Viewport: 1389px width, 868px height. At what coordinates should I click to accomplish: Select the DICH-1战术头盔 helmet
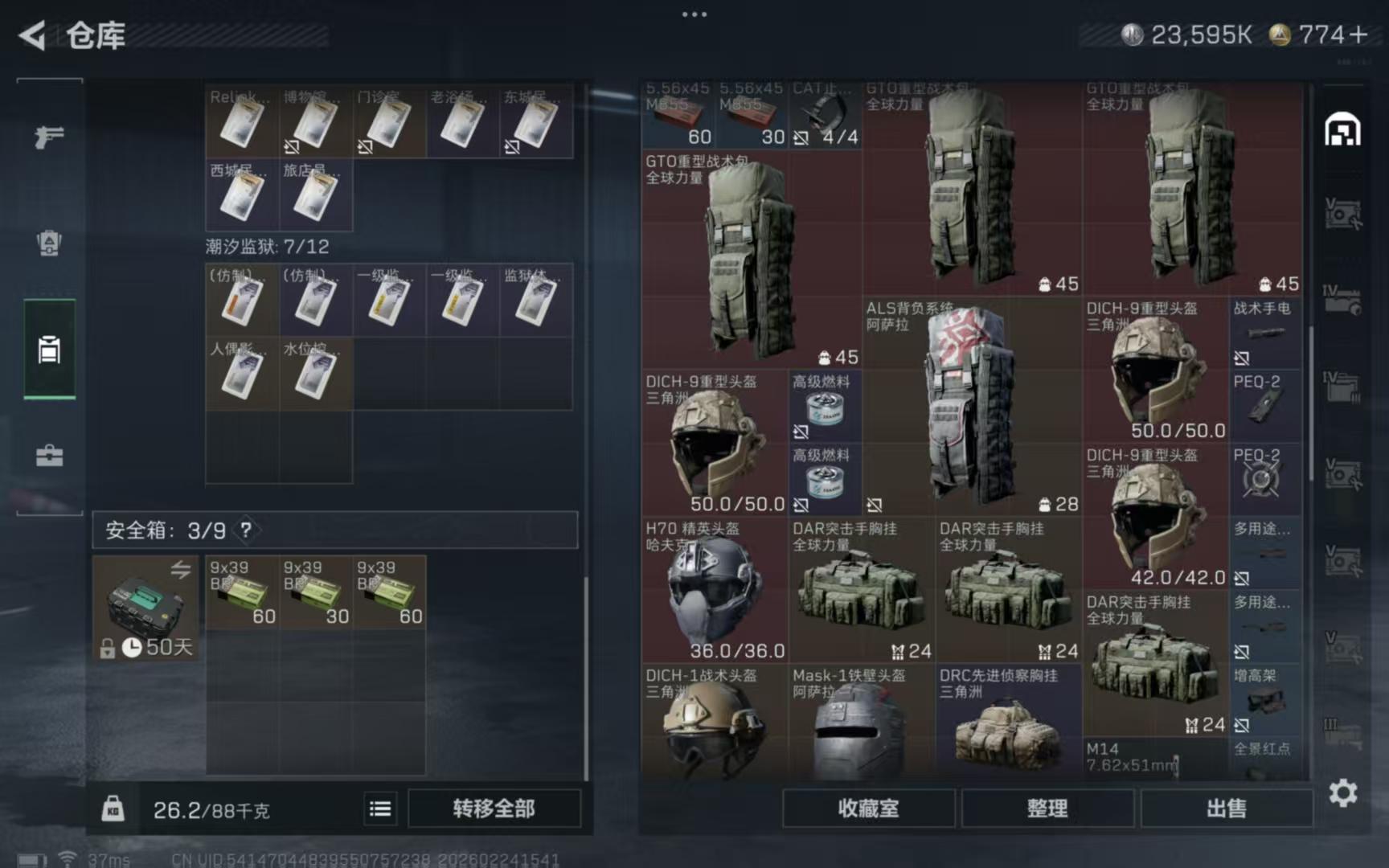click(x=715, y=722)
